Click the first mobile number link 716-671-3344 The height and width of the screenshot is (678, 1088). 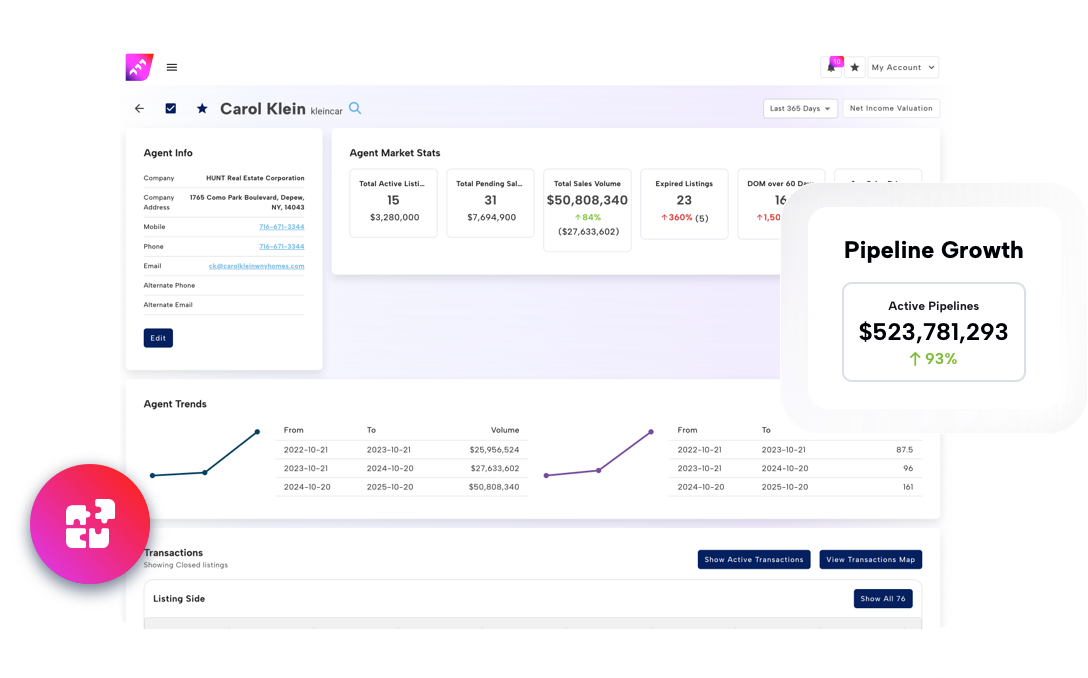click(x=281, y=227)
